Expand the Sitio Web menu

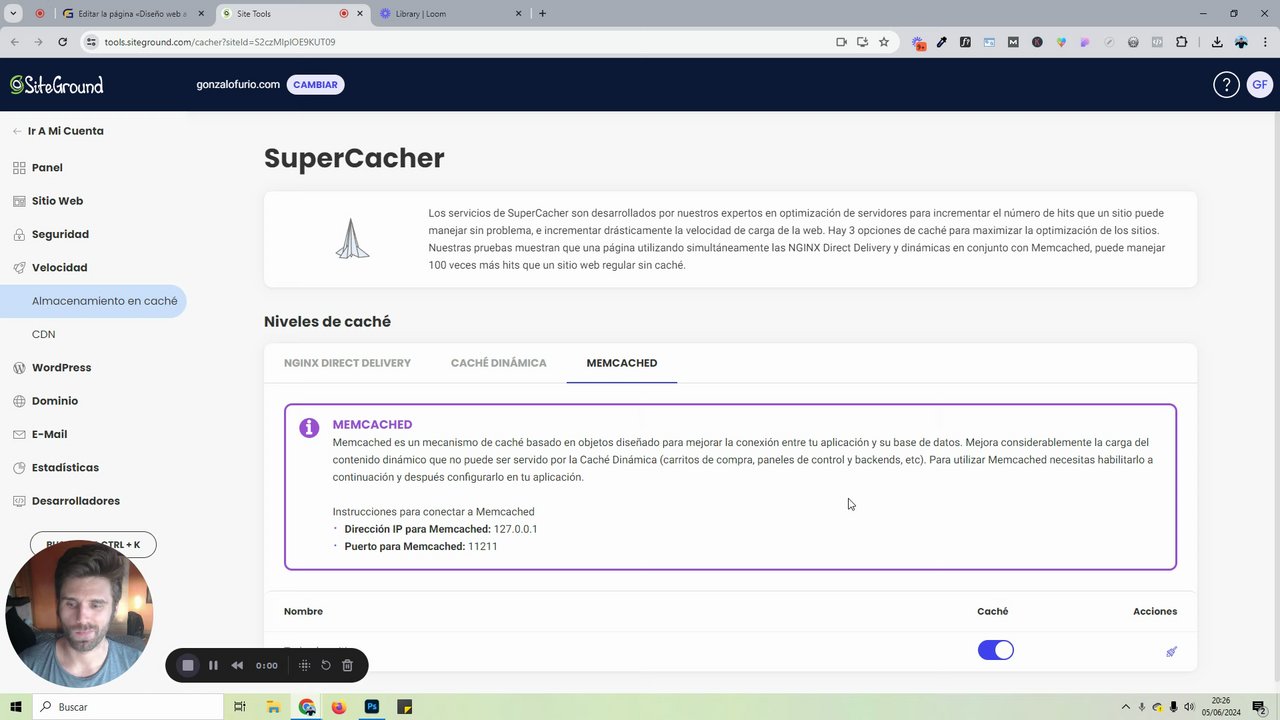click(57, 201)
